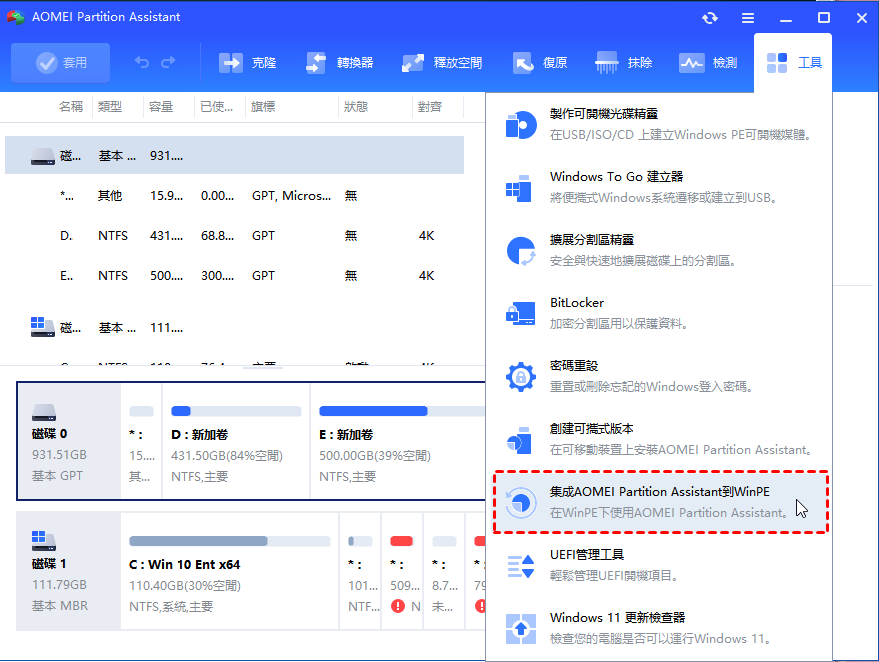
Task: Select the 509... partition block with warning
Action: coord(403,571)
